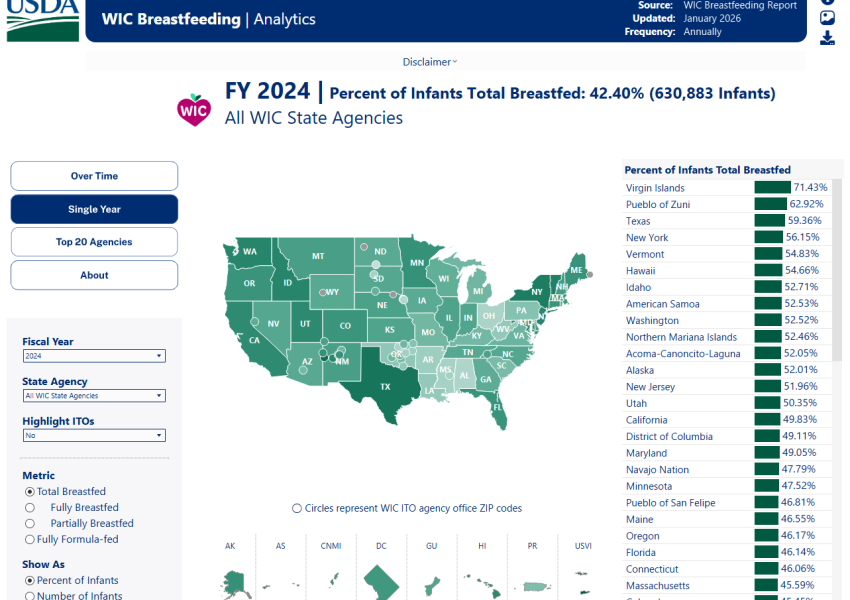The height and width of the screenshot is (600, 850).
Task: Click the info icon at top right
Action: point(827,3)
